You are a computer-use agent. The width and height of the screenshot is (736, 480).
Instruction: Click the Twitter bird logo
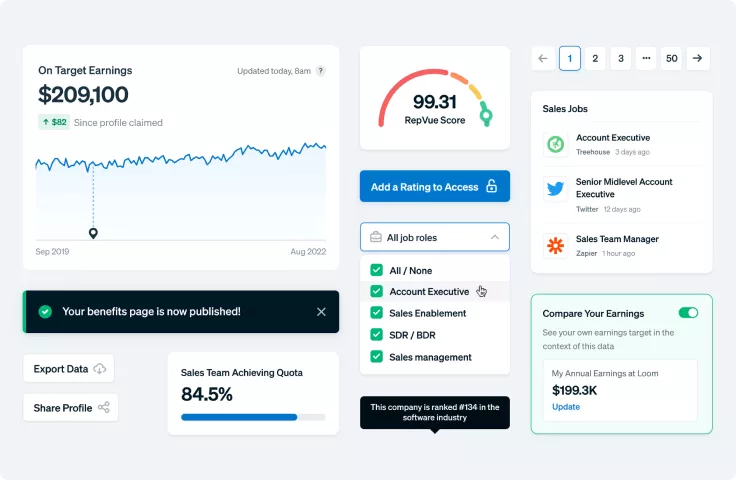[x=556, y=189]
